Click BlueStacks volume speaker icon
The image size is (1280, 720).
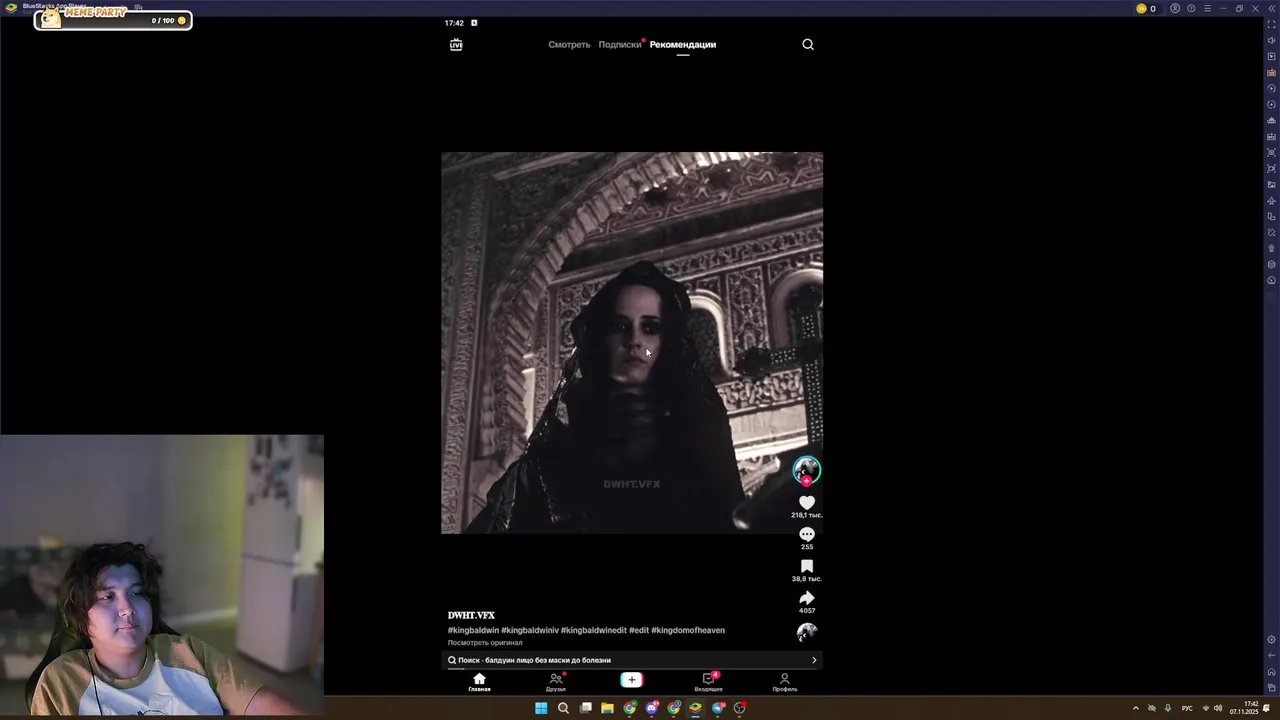coord(1272,40)
